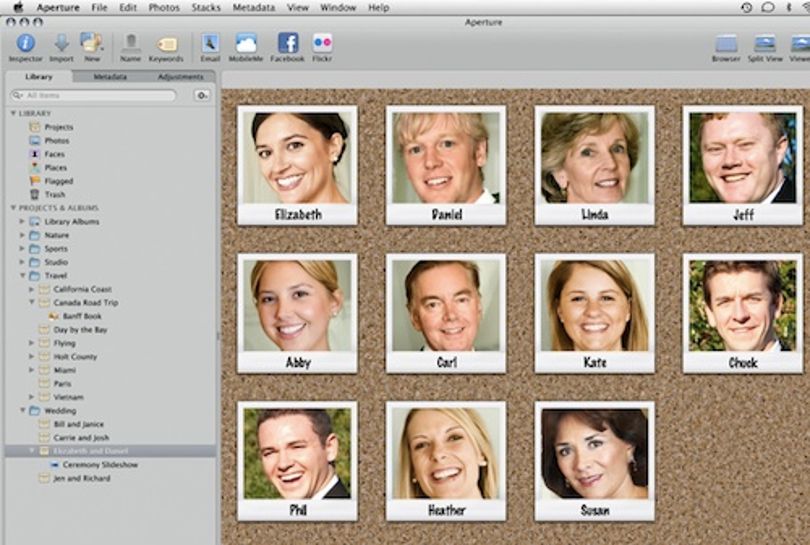The image size is (810, 545).
Task: Select the Browser view icon
Action: [x=726, y=43]
